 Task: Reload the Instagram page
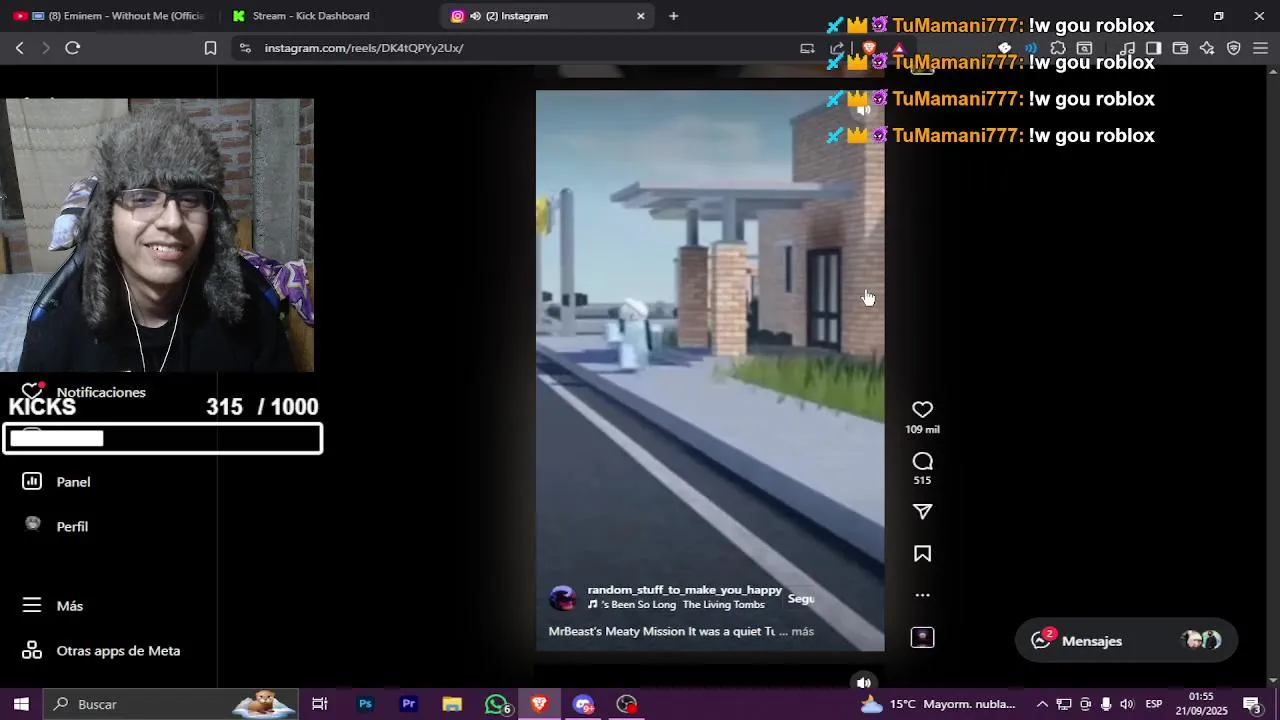pos(72,48)
